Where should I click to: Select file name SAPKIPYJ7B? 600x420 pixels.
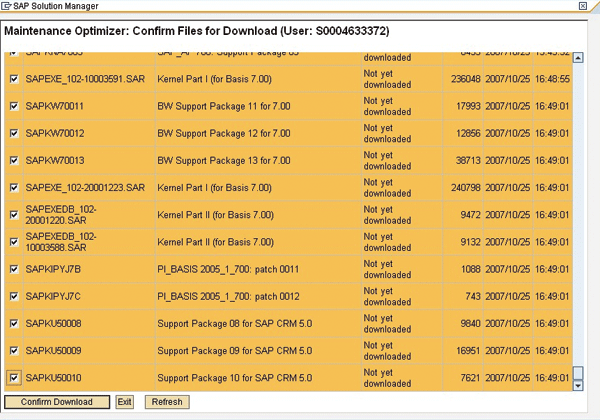pyautogui.click(x=53, y=269)
